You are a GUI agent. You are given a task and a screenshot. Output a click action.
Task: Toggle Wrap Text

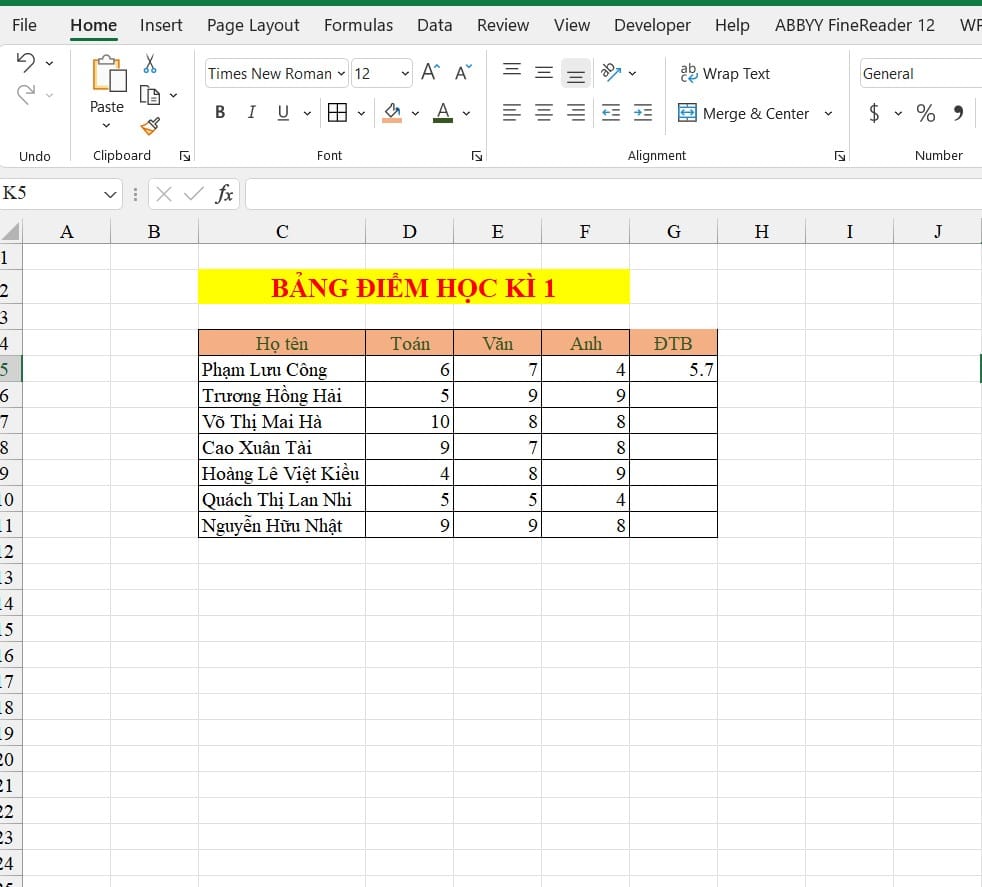[x=725, y=73]
